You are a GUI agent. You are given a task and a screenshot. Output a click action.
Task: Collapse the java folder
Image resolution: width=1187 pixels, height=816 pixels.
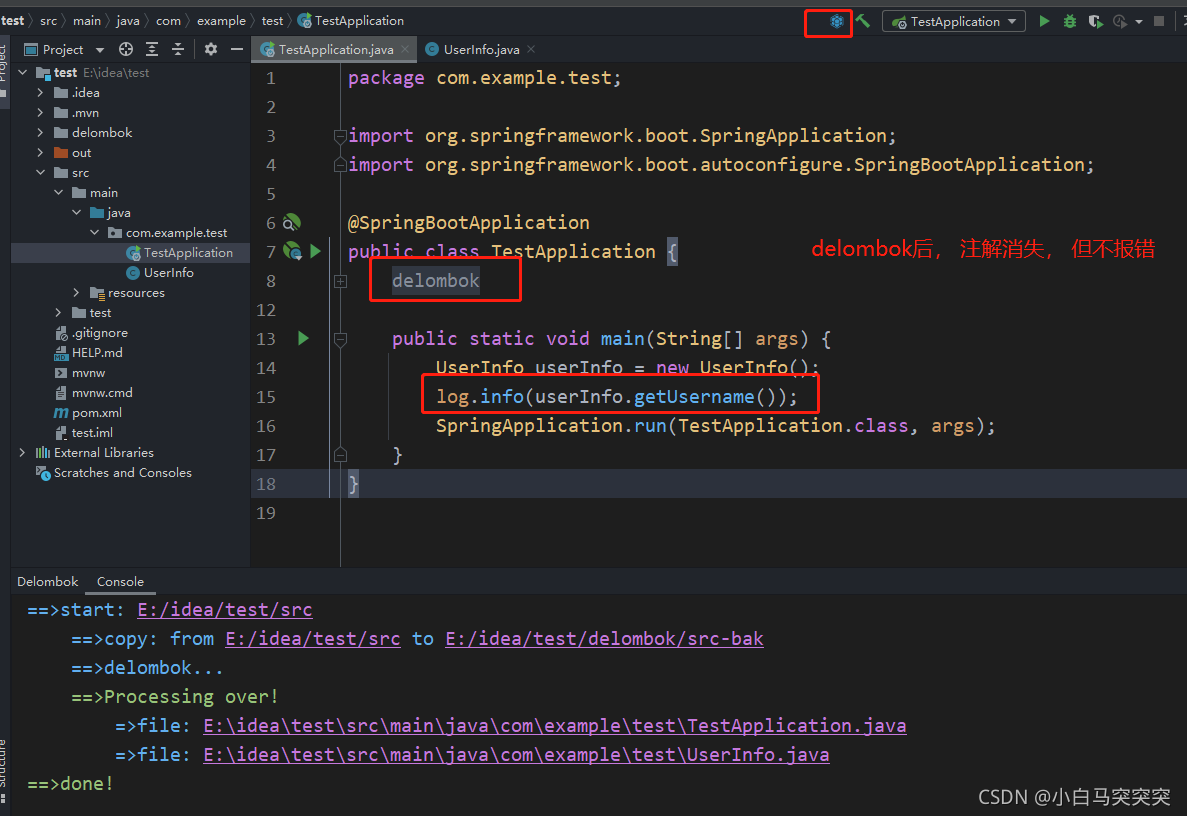pyautogui.click(x=76, y=213)
